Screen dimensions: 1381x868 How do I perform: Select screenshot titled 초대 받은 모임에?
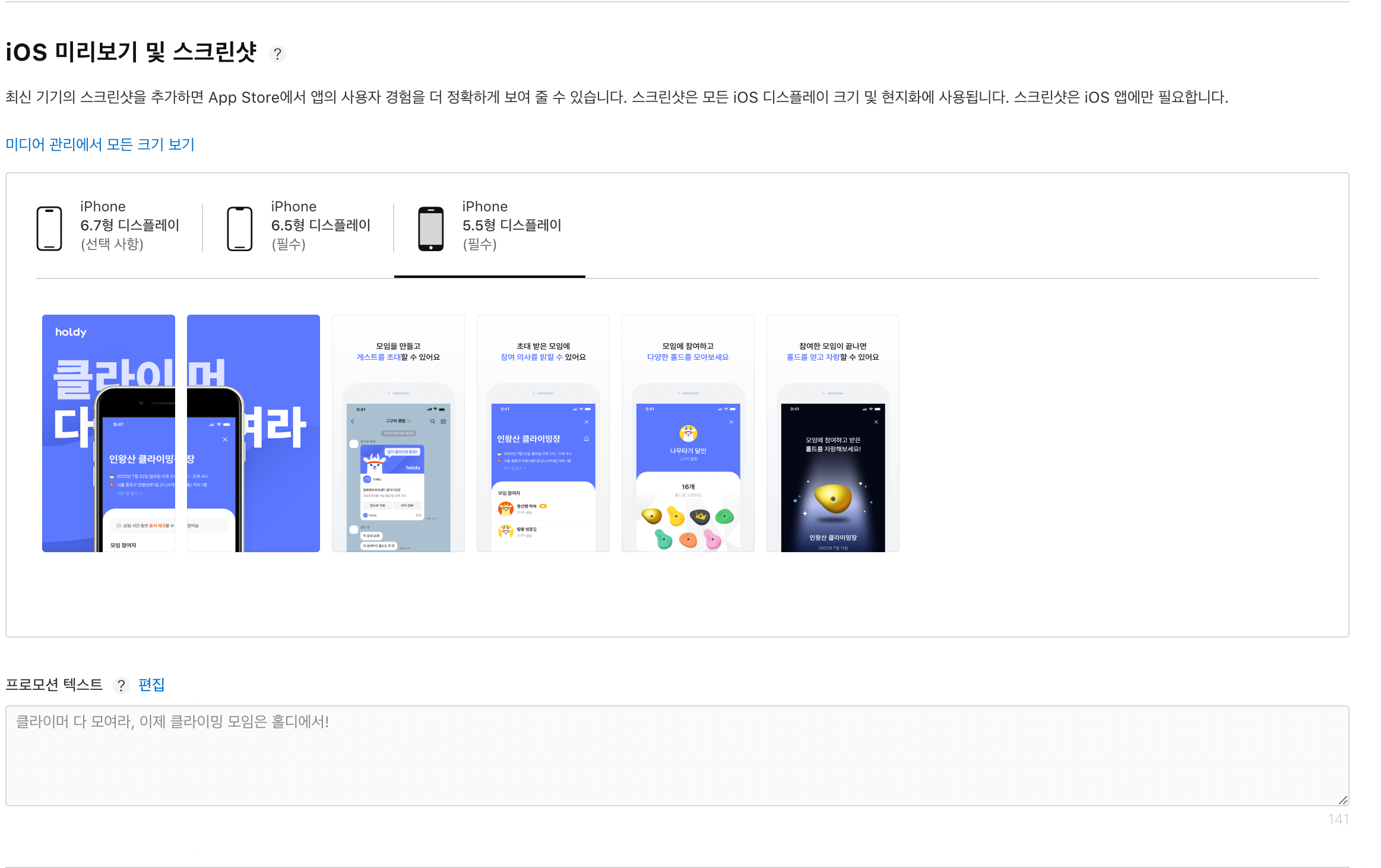pyautogui.click(x=543, y=433)
